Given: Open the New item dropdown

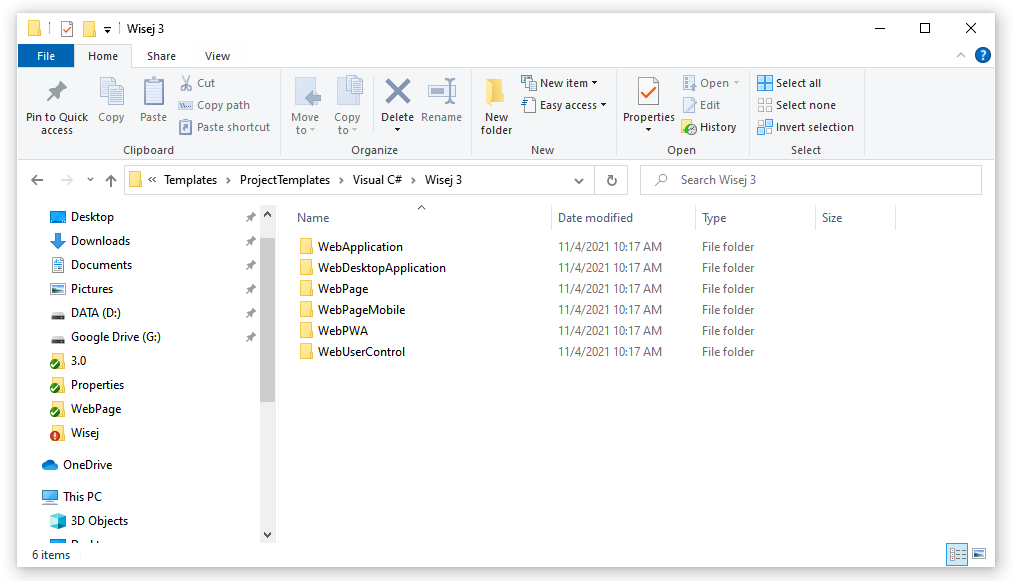Looking at the screenshot, I should [559, 83].
